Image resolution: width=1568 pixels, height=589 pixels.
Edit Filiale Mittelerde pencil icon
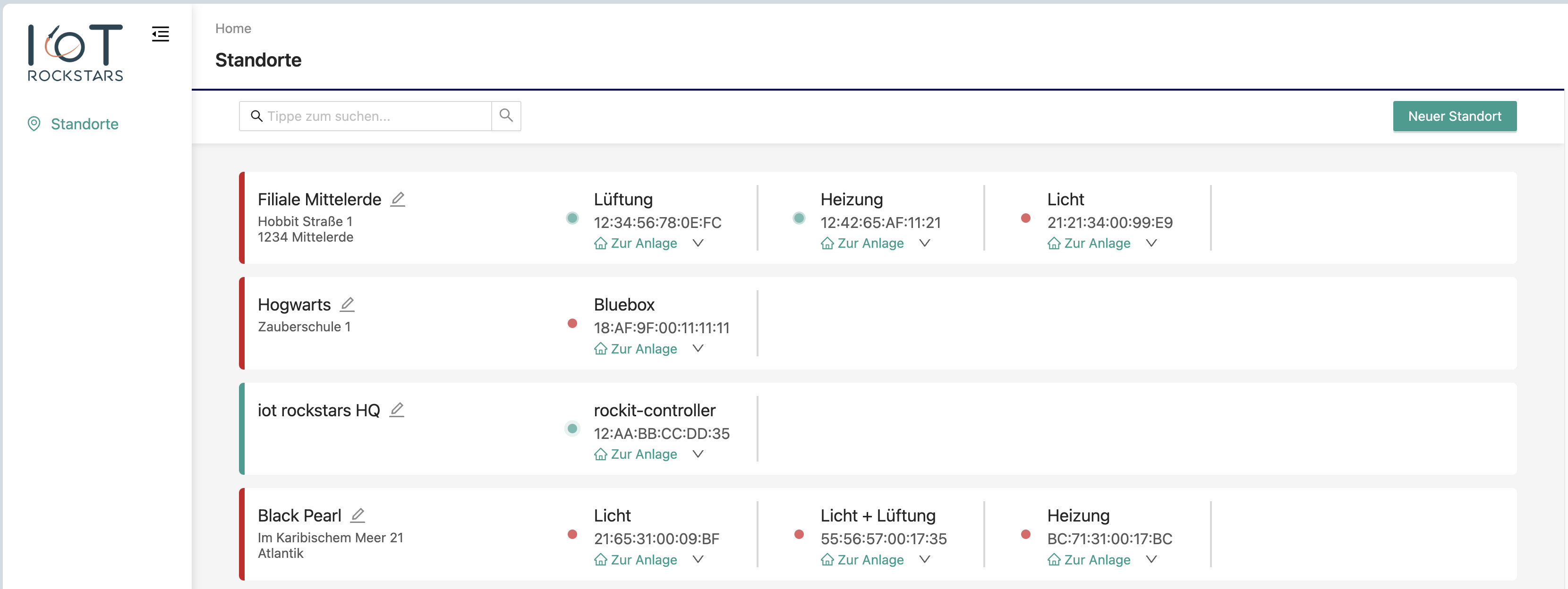click(x=398, y=200)
